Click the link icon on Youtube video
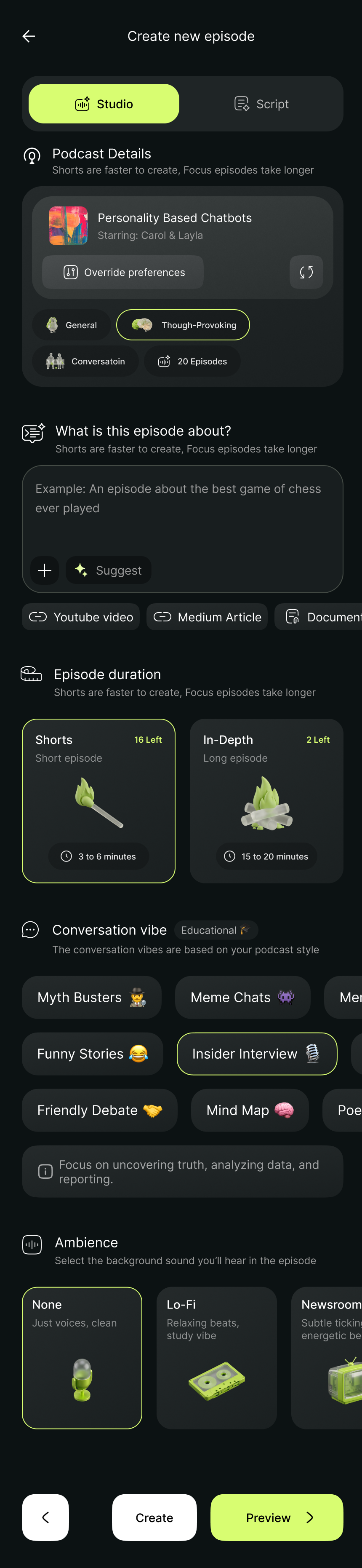The height and width of the screenshot is (1568, 362). pyautogui.click(x=38, y=617)
